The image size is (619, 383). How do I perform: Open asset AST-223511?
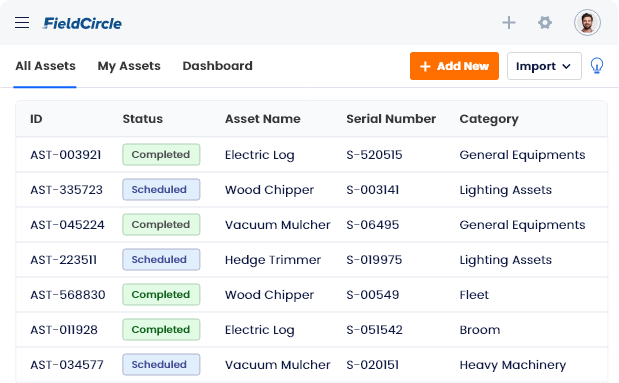(x=64, y=260)
